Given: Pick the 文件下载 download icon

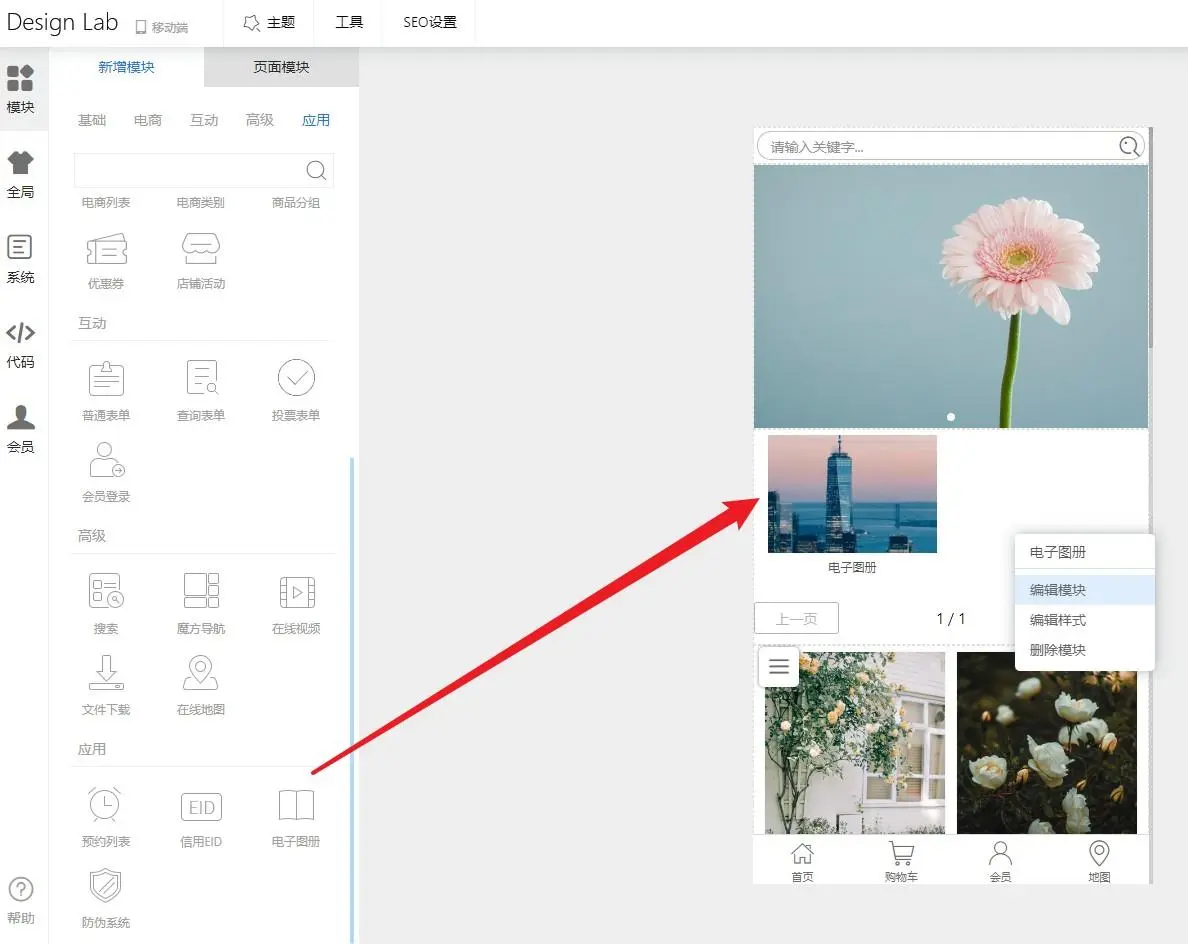Looking at the screenshot, I should 105,674.
